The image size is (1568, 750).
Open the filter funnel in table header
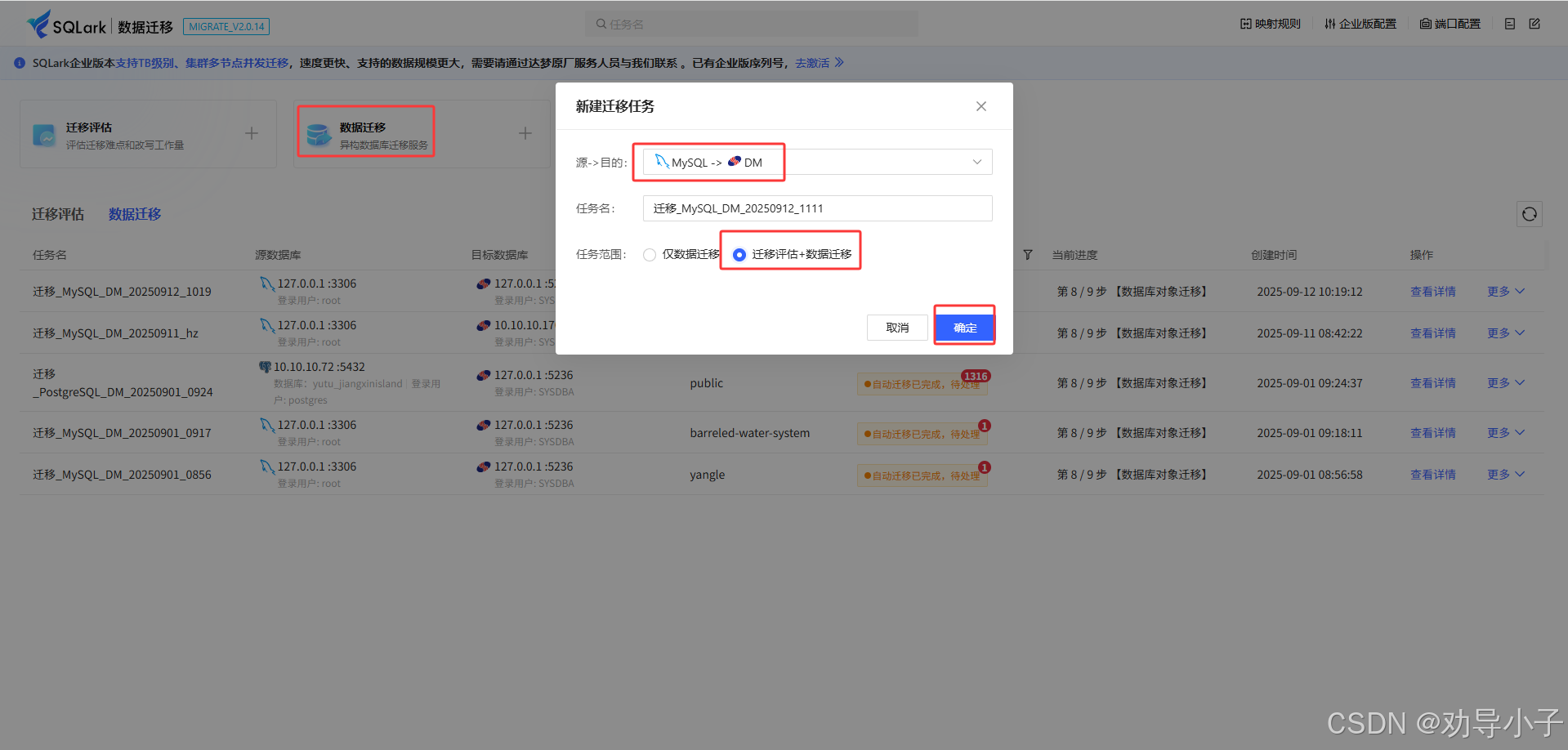click(1028, 255)
